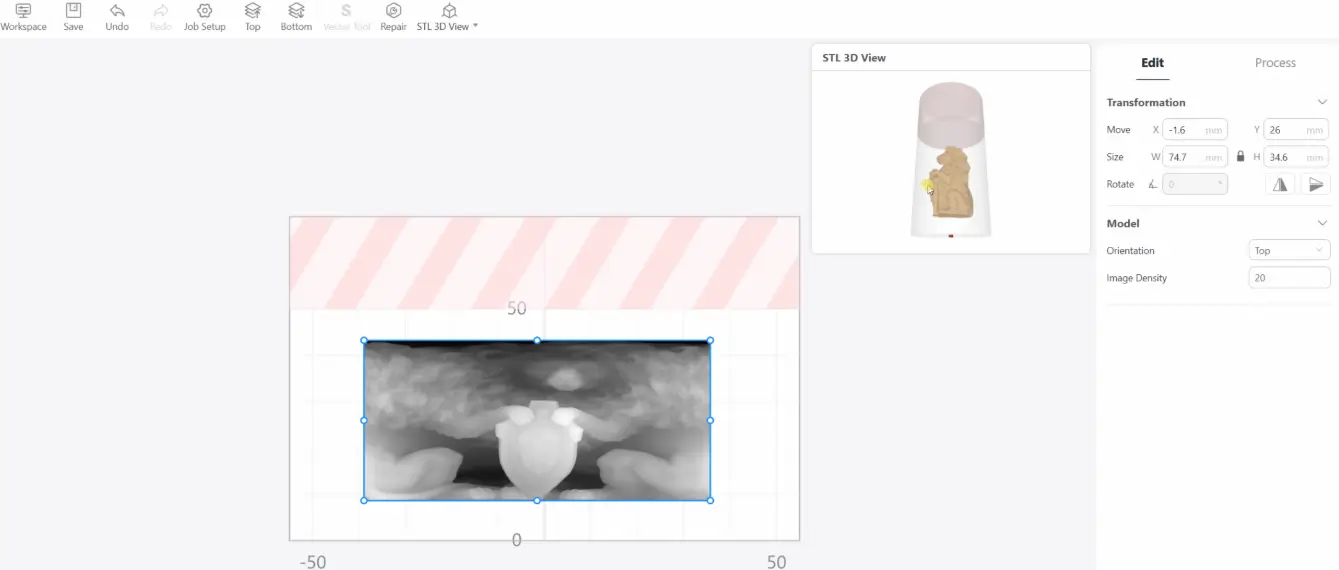1339x570 pixels.
Task: Click the Size W input field
Action: (x=1195, y=157)
